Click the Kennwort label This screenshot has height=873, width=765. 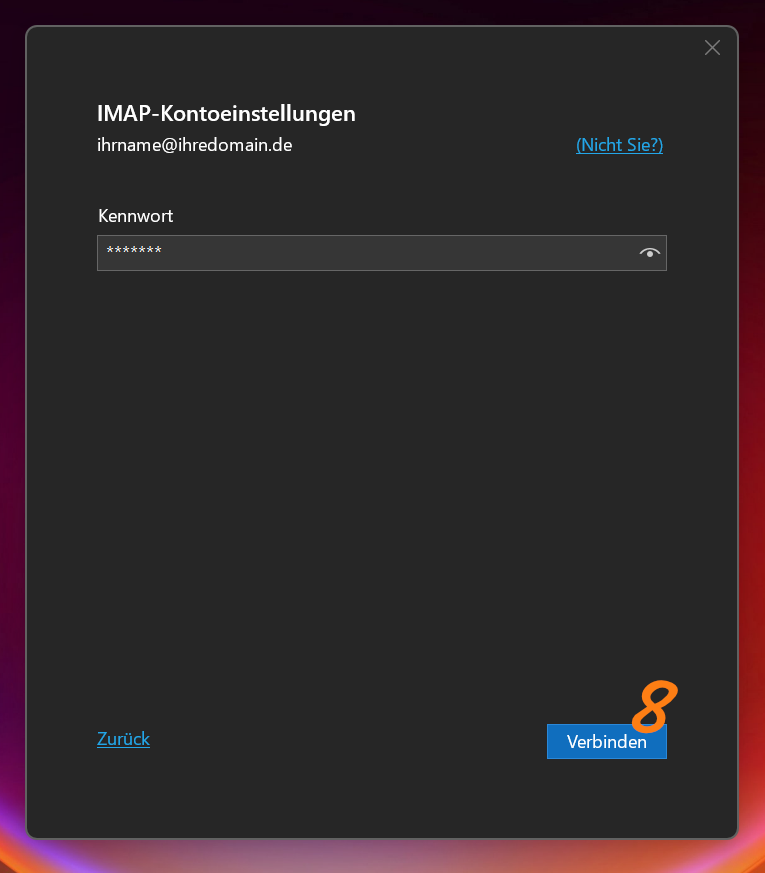coord(135,216)
